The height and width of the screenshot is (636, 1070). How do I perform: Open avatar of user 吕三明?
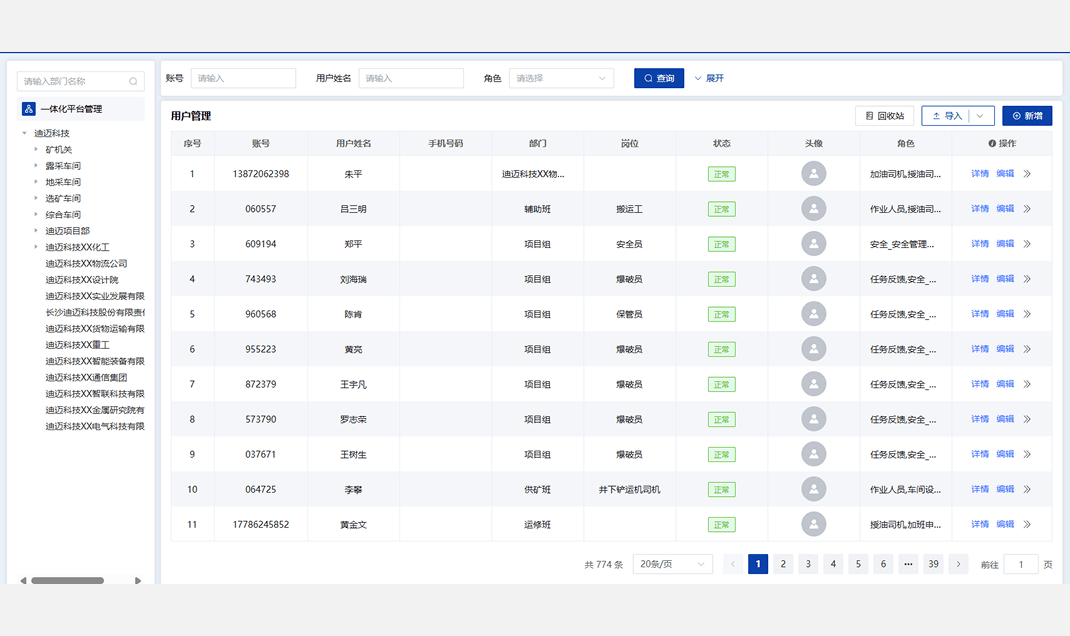pos(813,209)
